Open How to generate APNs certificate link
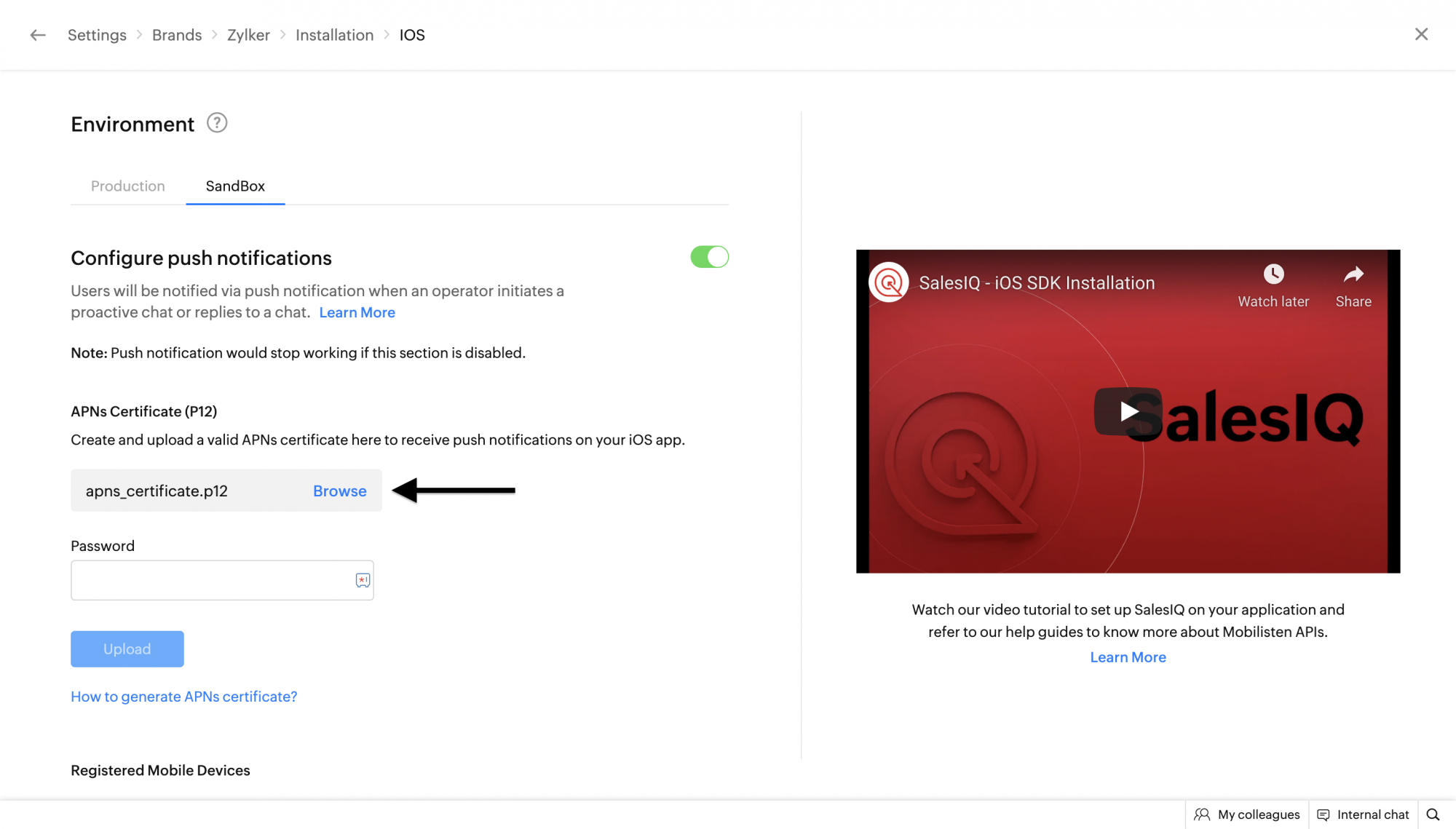This screenshot has height=829, width=1456. pyautogui.click(x=183, y=697)
